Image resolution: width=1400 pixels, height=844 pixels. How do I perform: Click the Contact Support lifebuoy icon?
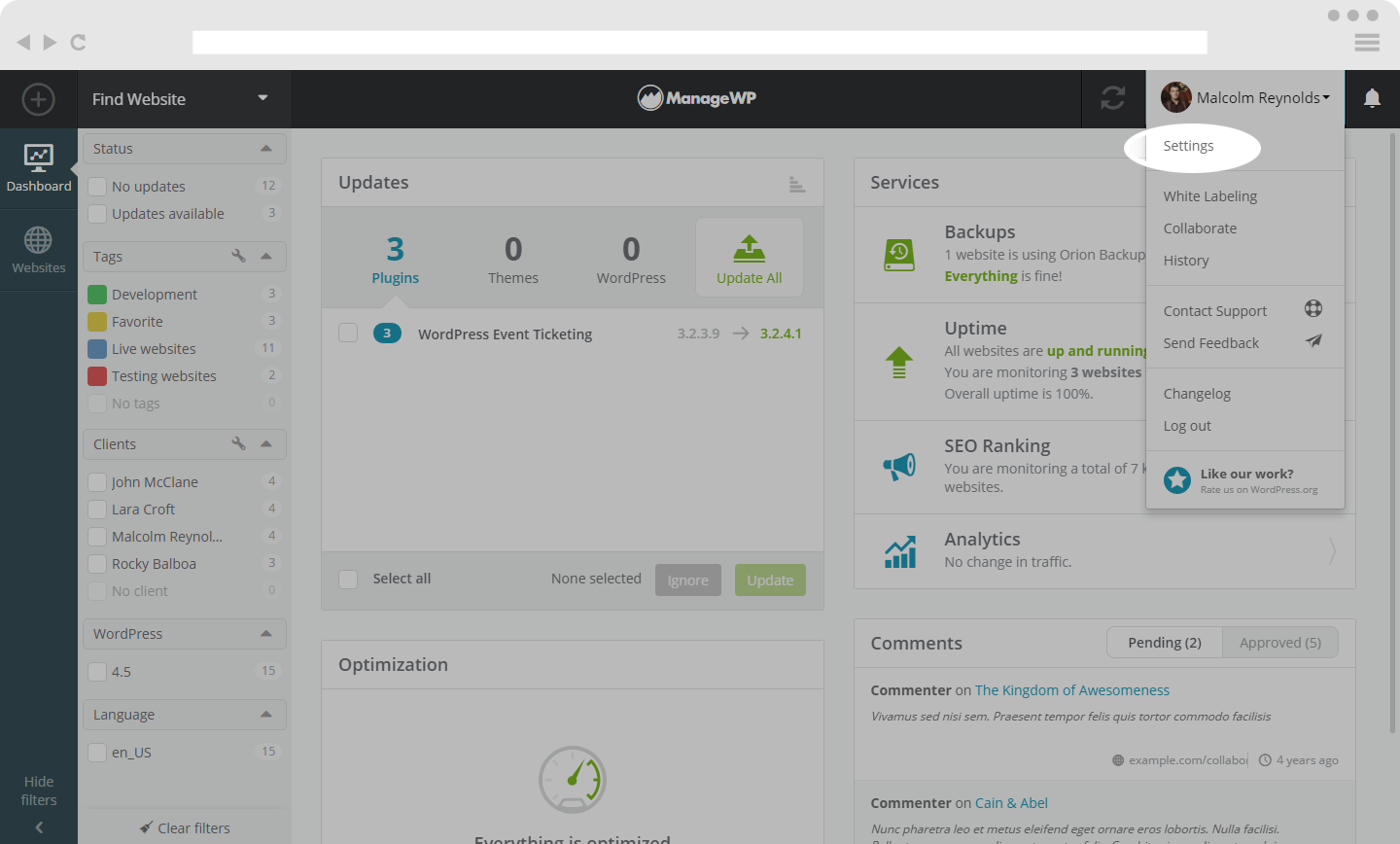[1313, 308]
